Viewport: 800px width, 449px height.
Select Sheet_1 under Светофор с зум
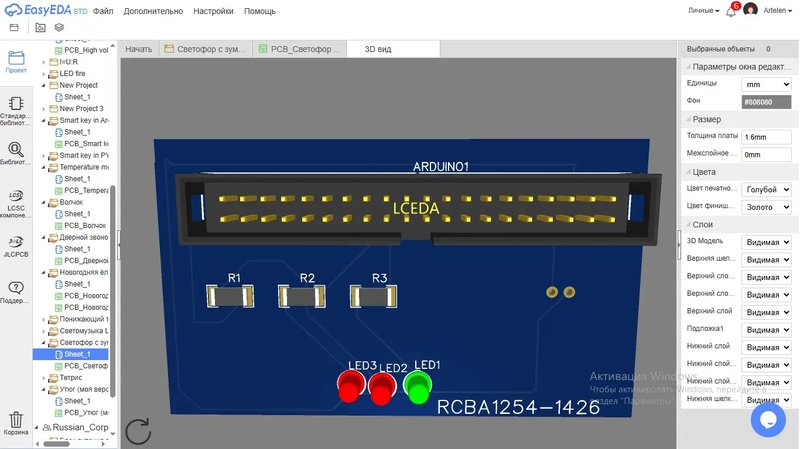[x=77, y=354]
